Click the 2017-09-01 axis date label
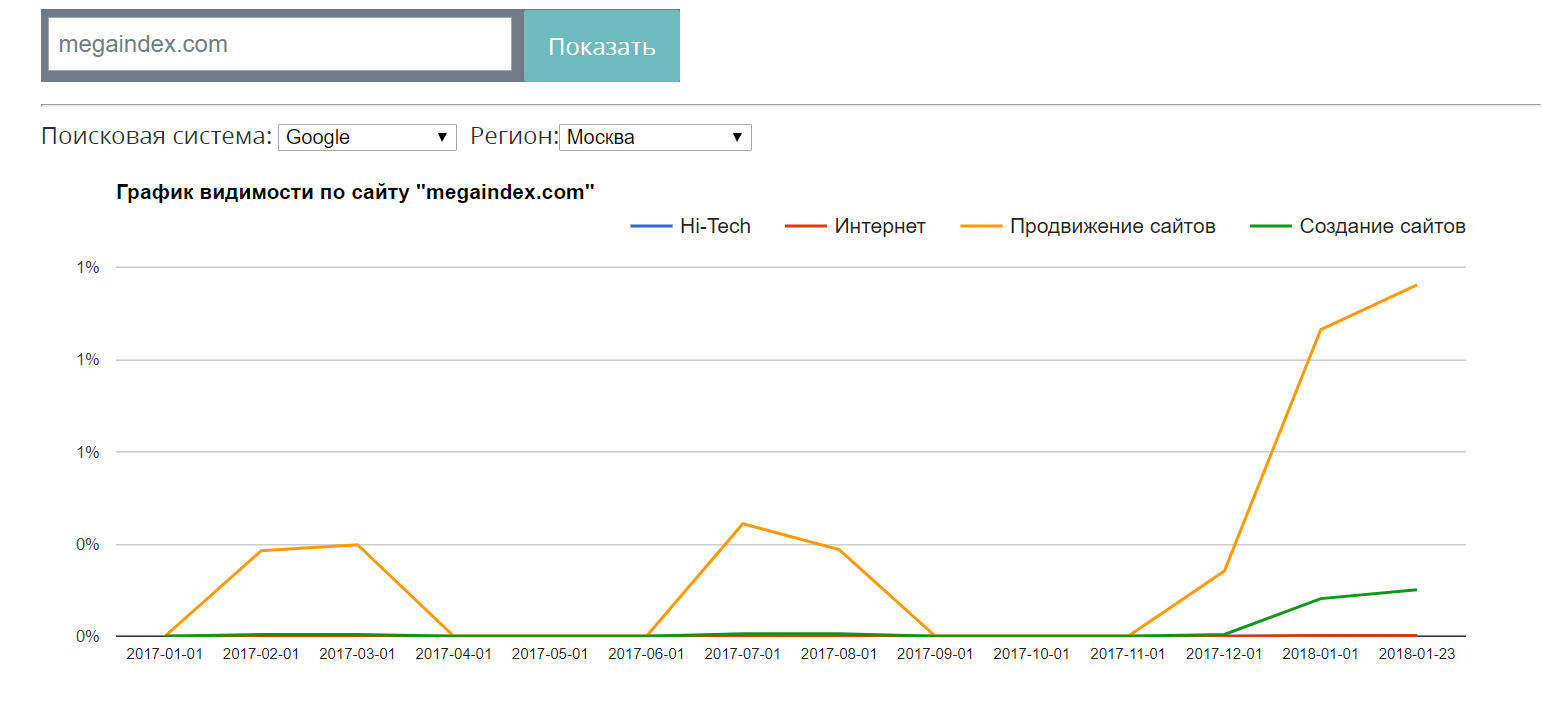Screen dimensions: 1542x702 935,654
